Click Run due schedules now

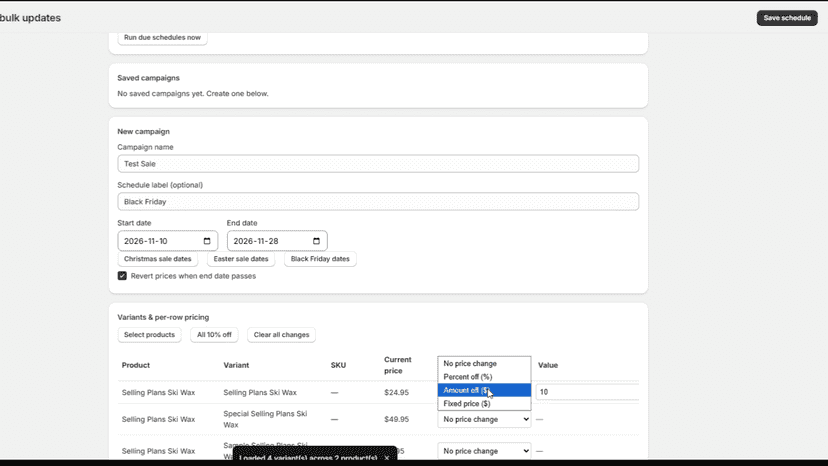162,38
